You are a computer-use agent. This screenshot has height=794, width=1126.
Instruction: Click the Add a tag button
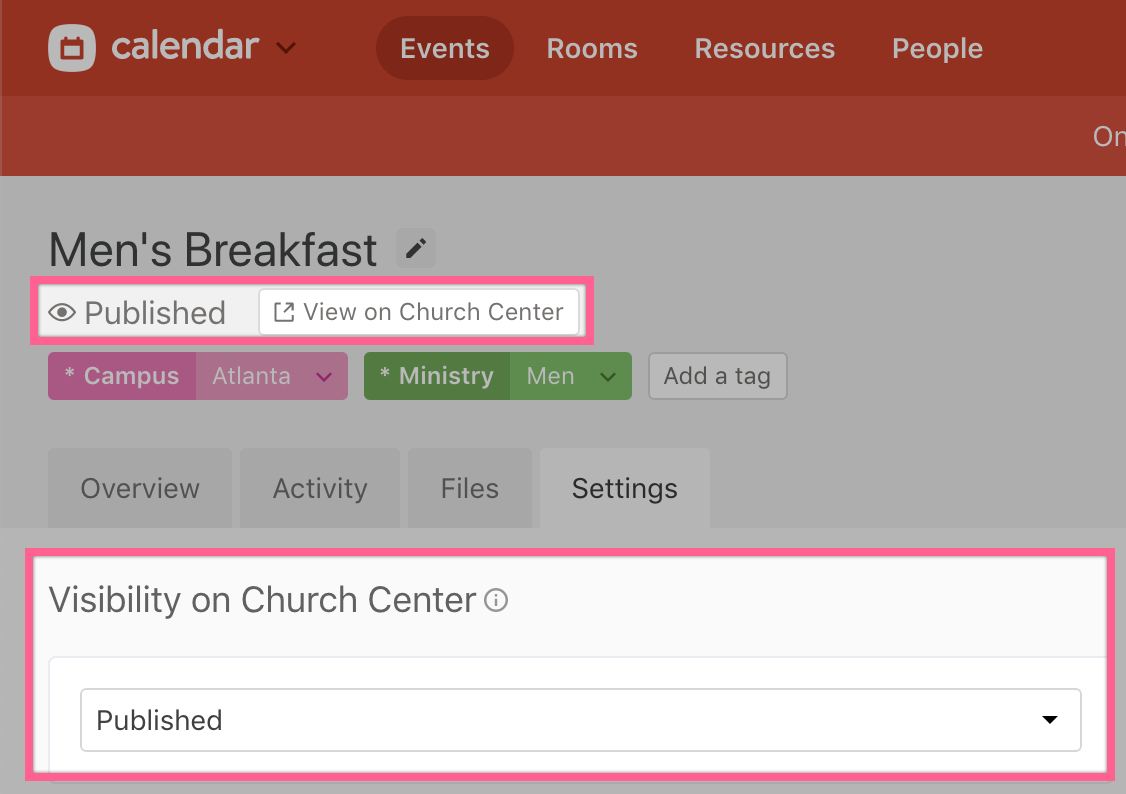point(717,376)
